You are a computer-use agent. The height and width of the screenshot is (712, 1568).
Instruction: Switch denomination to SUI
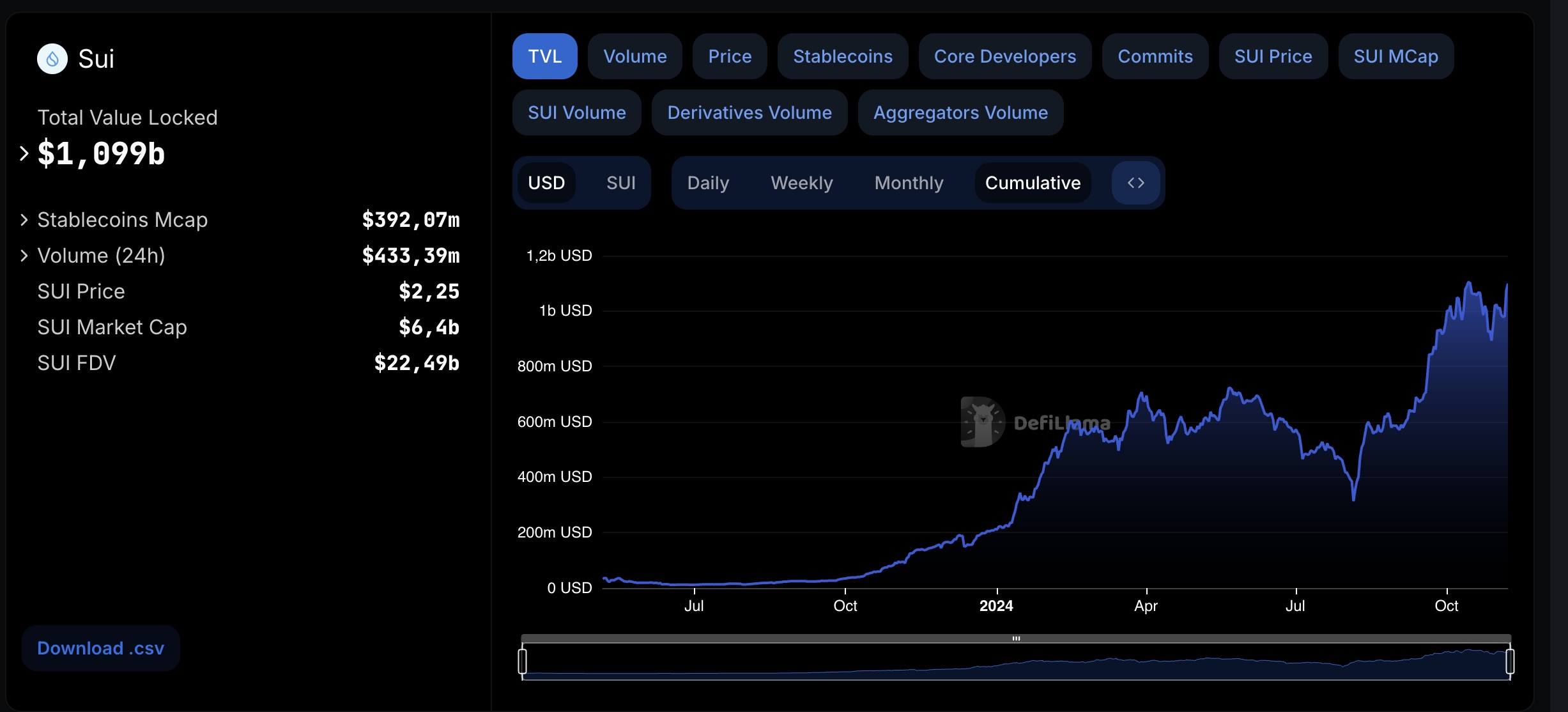(x=620, y=183)
